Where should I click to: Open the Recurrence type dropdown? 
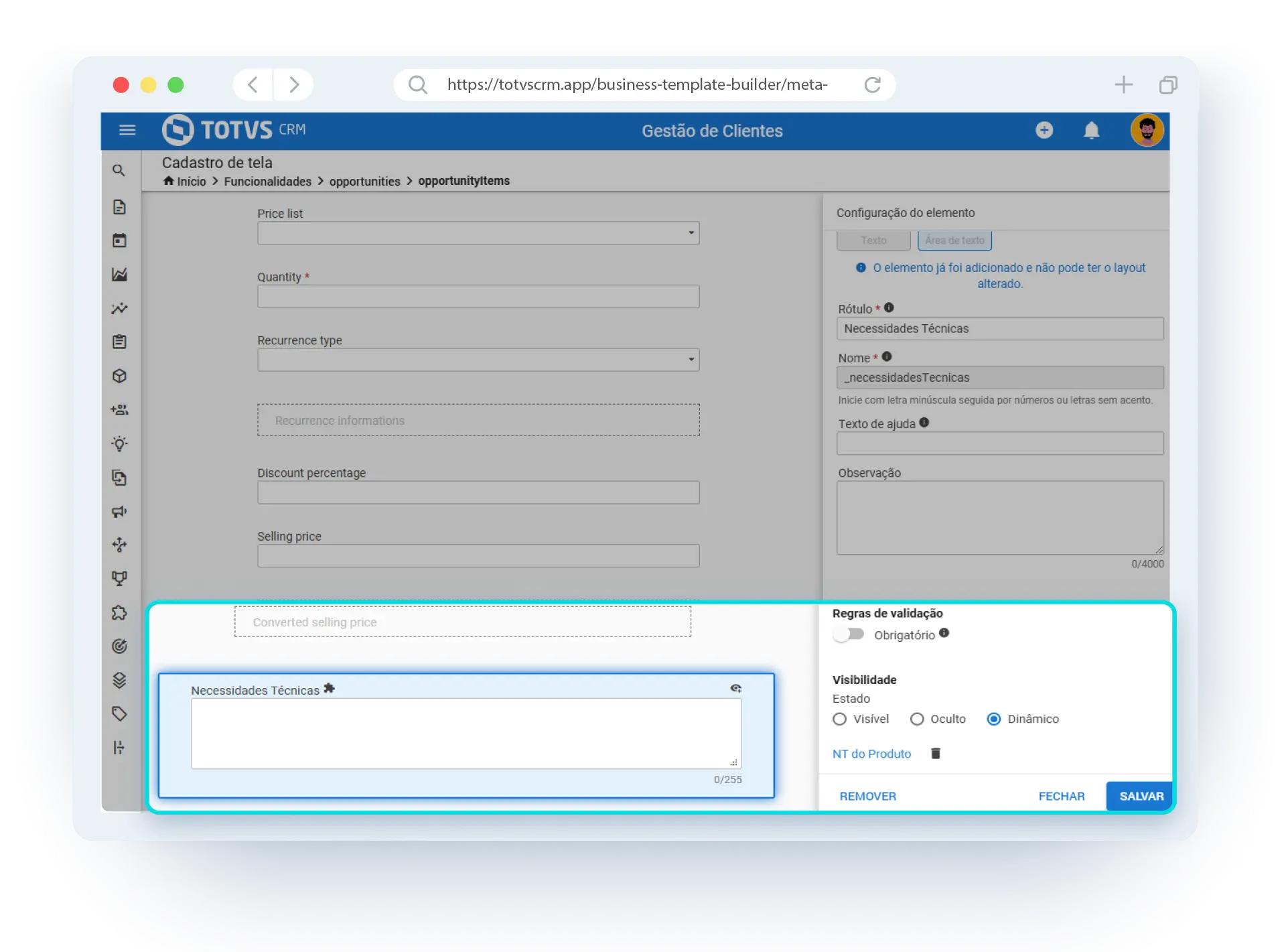[x=478, y=360]
